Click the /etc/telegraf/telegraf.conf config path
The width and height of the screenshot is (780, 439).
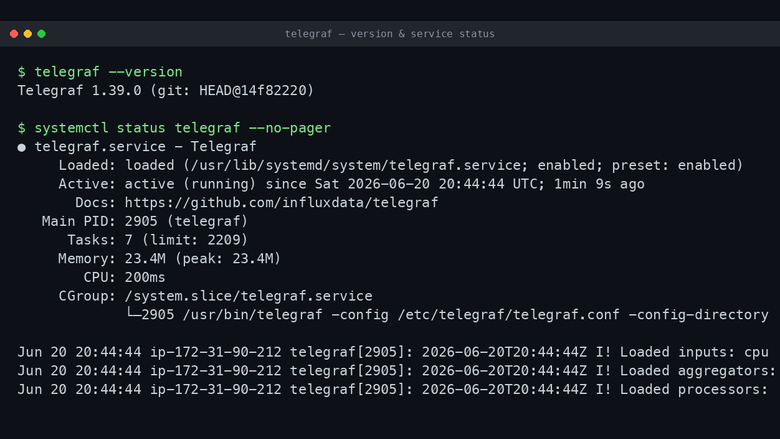point(508,315)
